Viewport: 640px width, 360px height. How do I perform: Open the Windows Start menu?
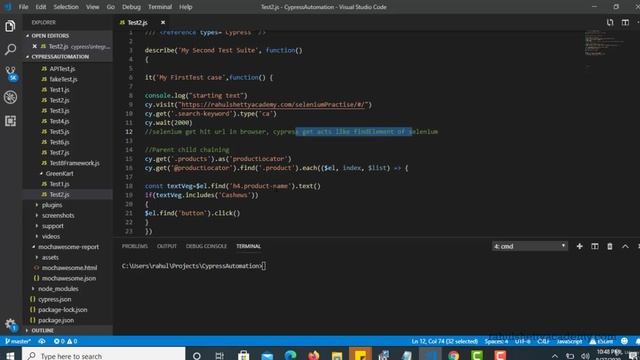(x=10, y=356)
